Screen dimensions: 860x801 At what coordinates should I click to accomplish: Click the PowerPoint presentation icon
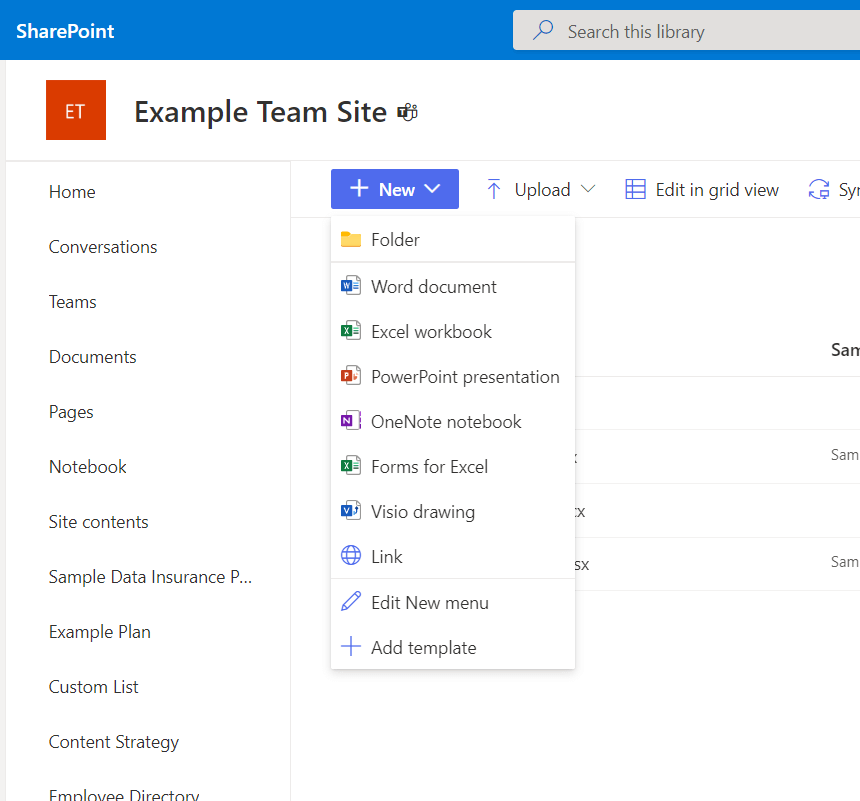(x=351, y=376)
